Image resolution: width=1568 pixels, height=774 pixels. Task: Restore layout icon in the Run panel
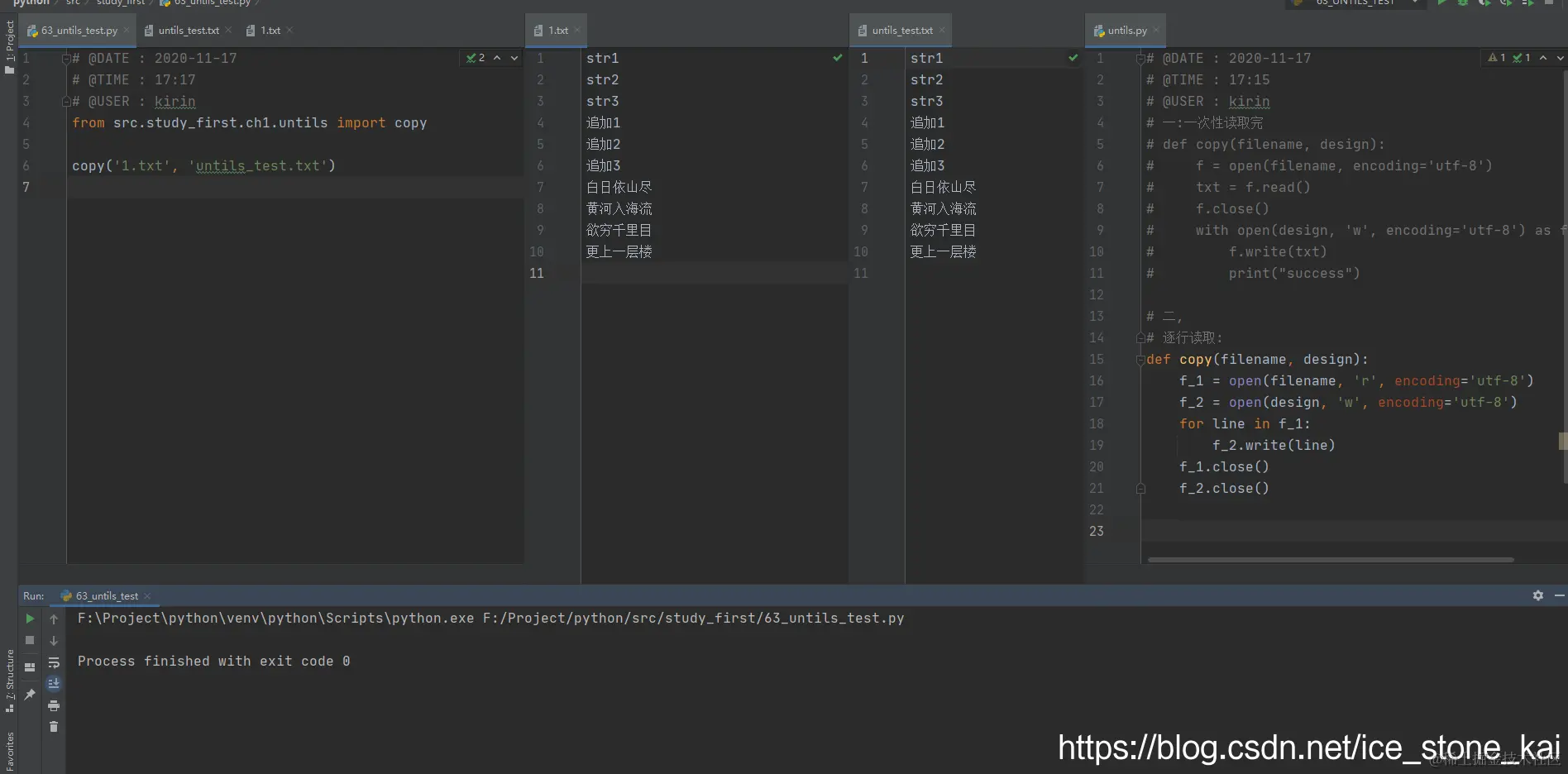[30, 667]
